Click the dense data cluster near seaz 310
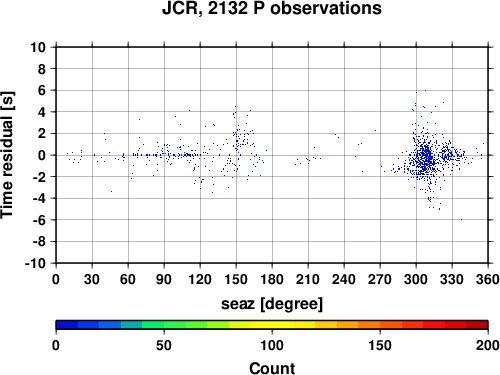Viewport: 500px width, 375px height. tap(427, 157)
